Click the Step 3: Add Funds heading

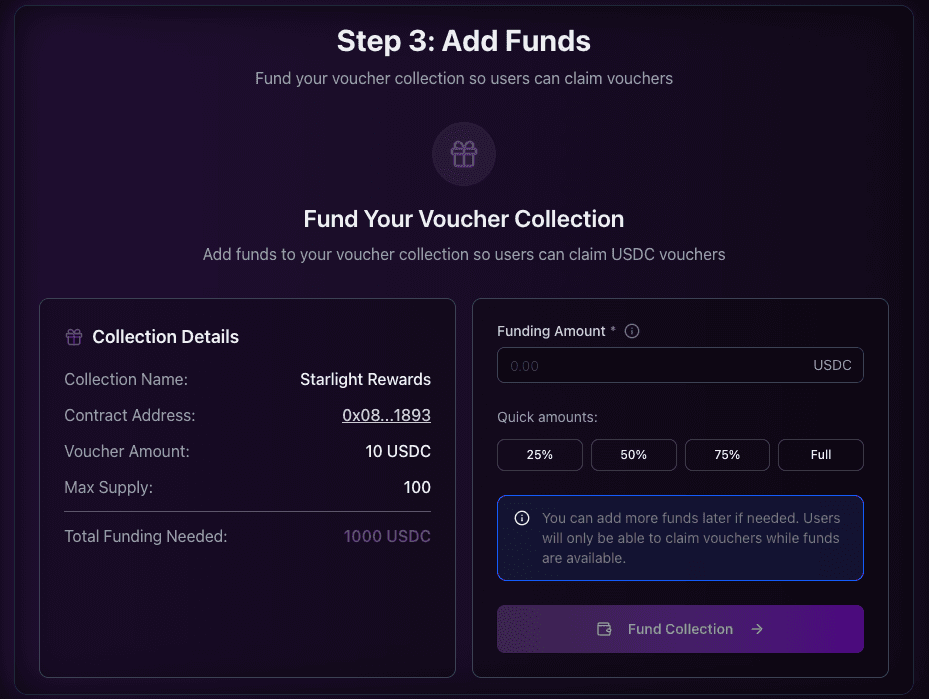click(463, 41)
